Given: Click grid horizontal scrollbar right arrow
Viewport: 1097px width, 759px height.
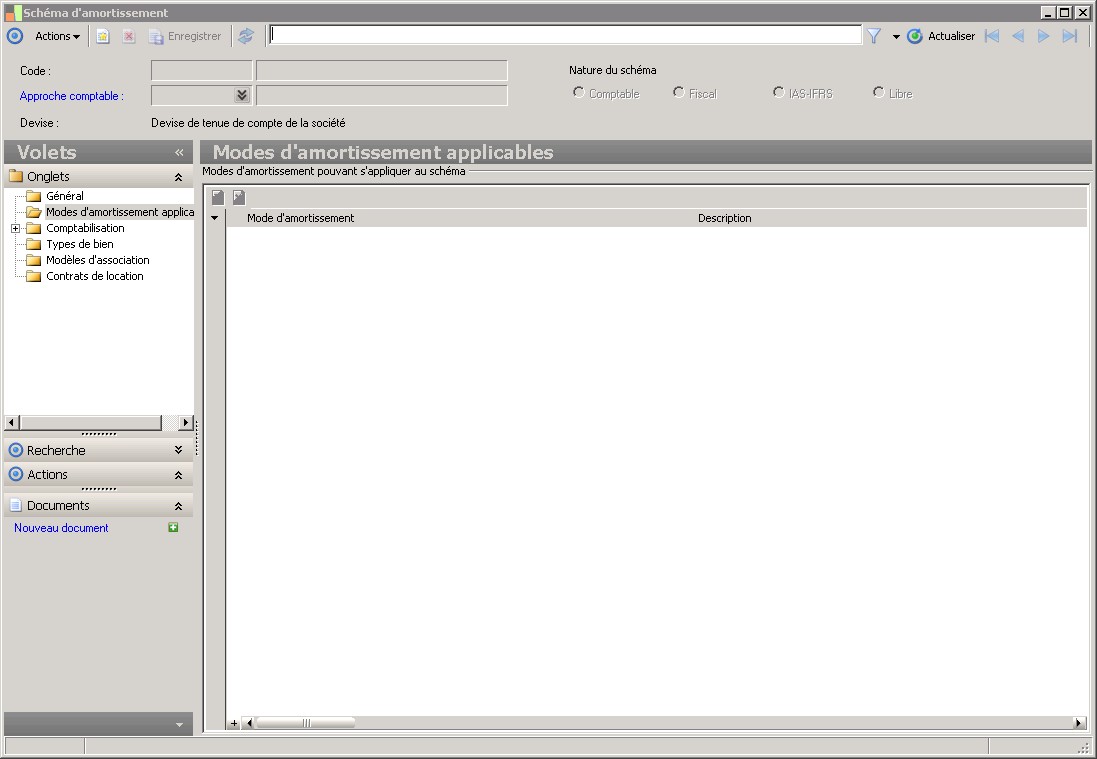Looking at the screenshot, I should click(x=1079, y=723).
